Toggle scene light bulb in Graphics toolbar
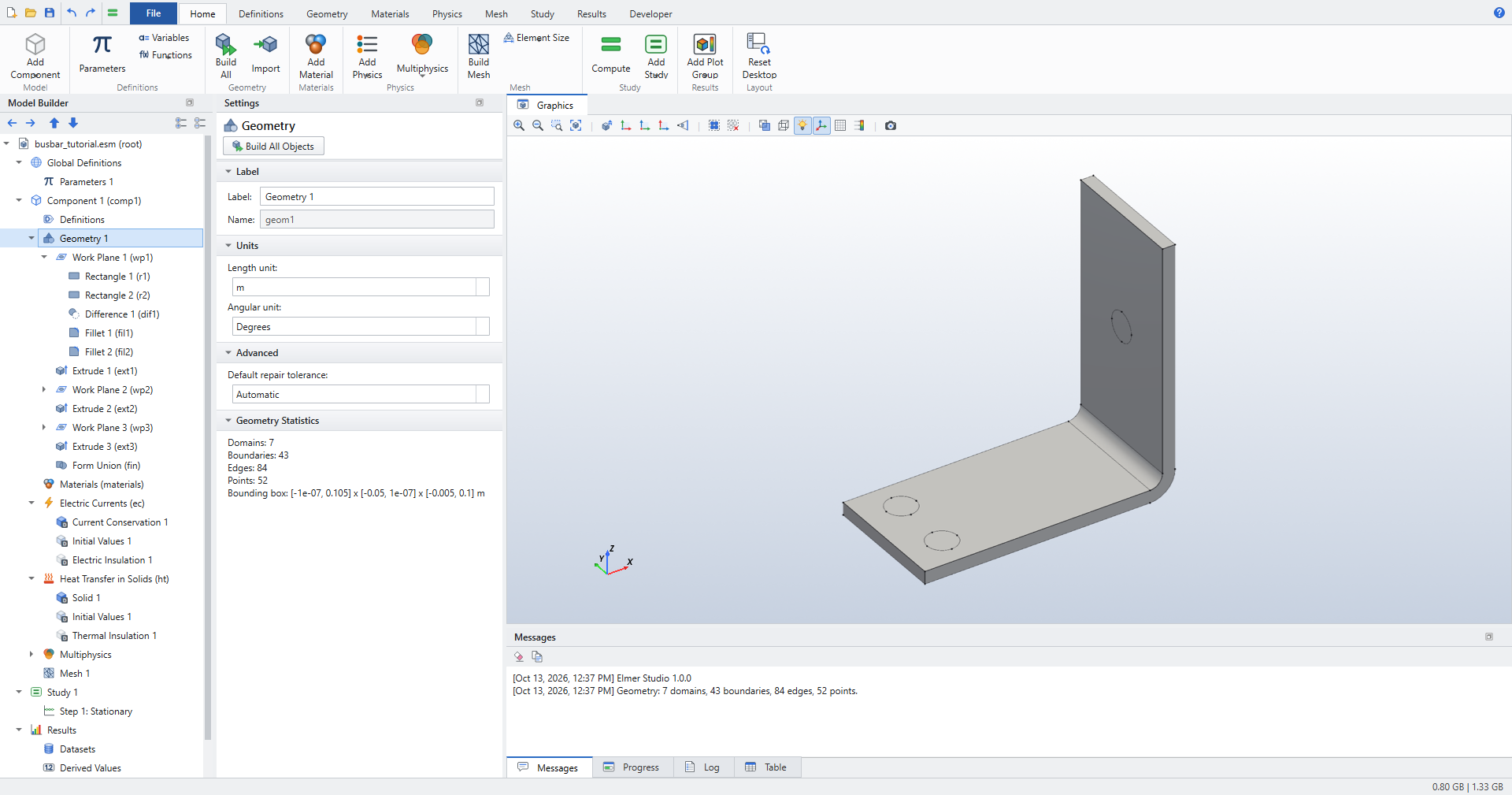This screenshot has width=1512, height=795. pos(802,125)
